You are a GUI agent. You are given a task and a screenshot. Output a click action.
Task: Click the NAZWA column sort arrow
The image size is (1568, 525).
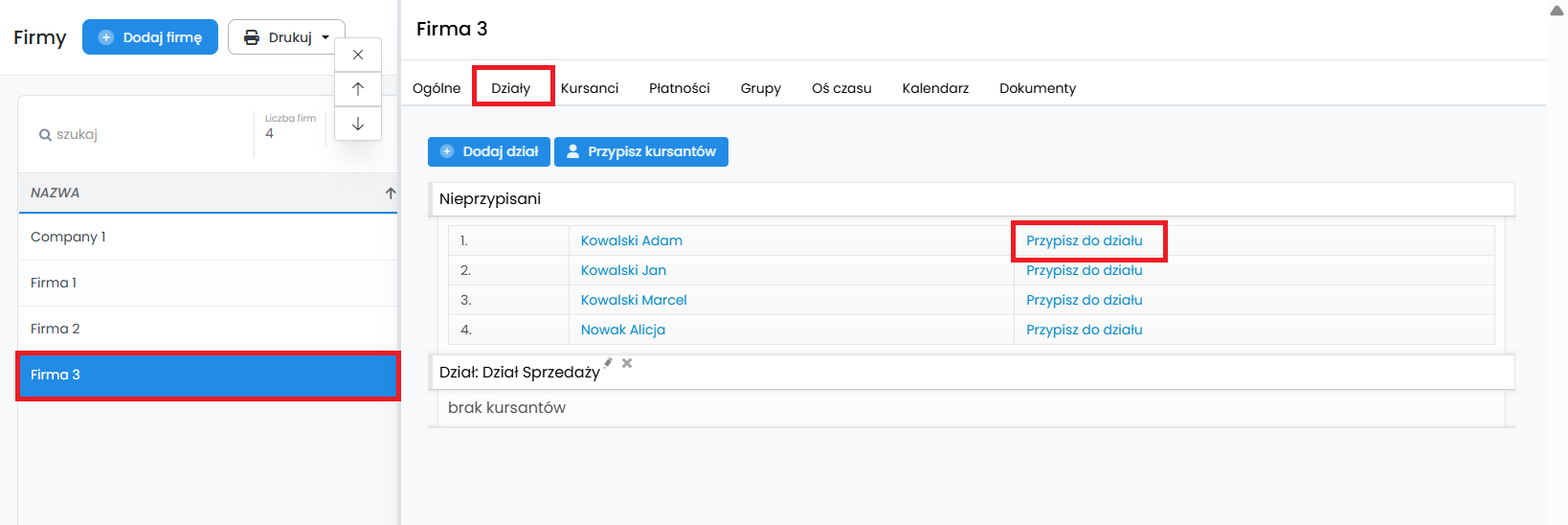(391, 193)
